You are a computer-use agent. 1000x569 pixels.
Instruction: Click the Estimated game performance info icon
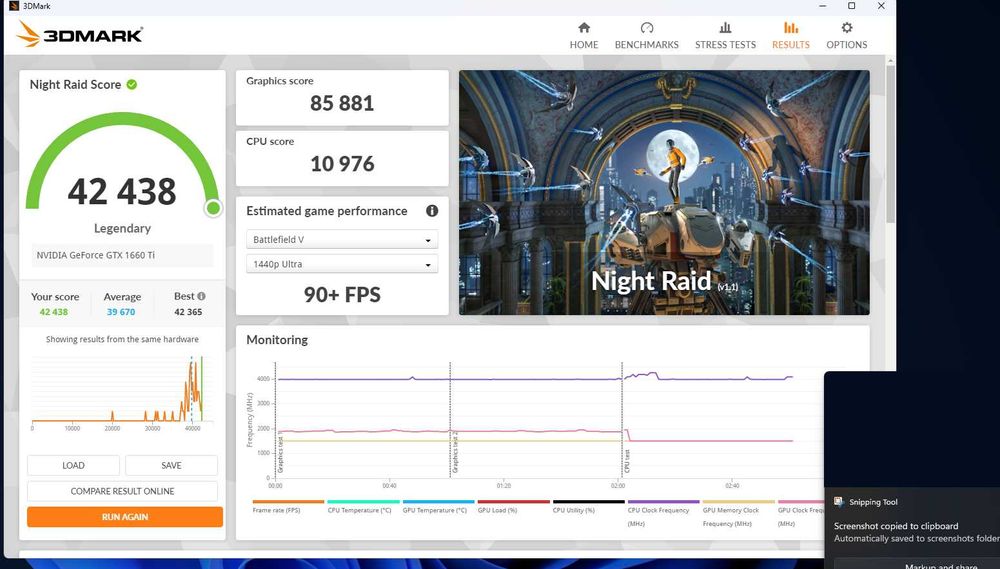432,211
